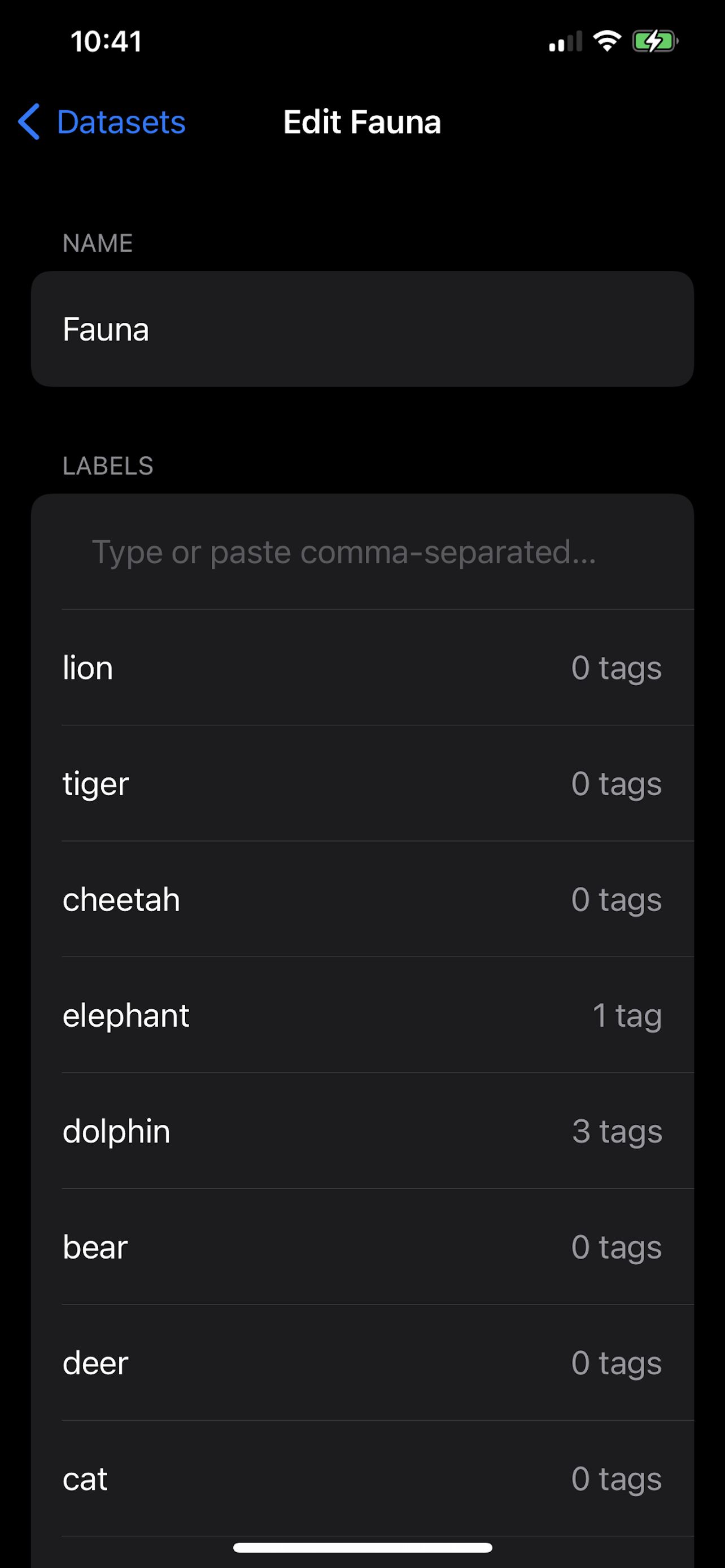
Task: Select the bear label row
Action: [x=362, y=1247]
